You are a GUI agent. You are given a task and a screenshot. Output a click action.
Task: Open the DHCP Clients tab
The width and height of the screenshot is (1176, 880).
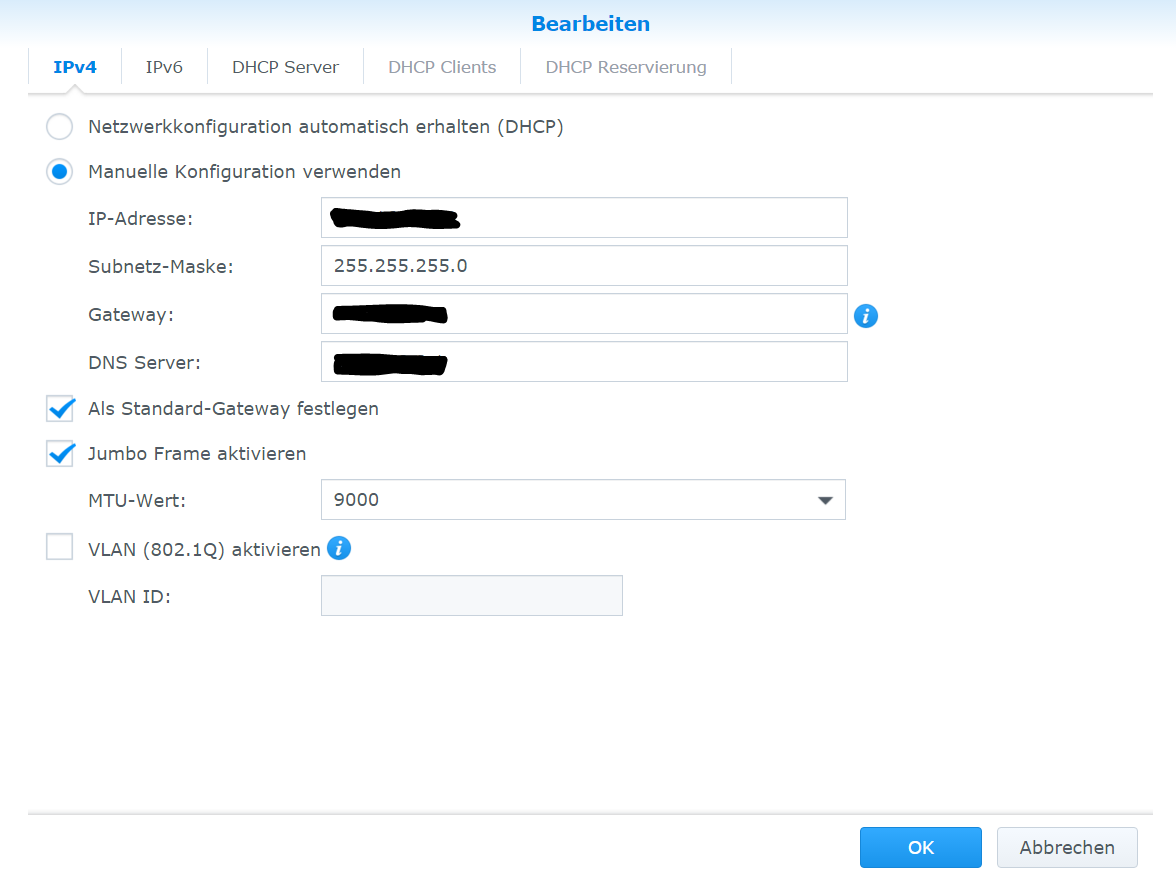point(442,68)
